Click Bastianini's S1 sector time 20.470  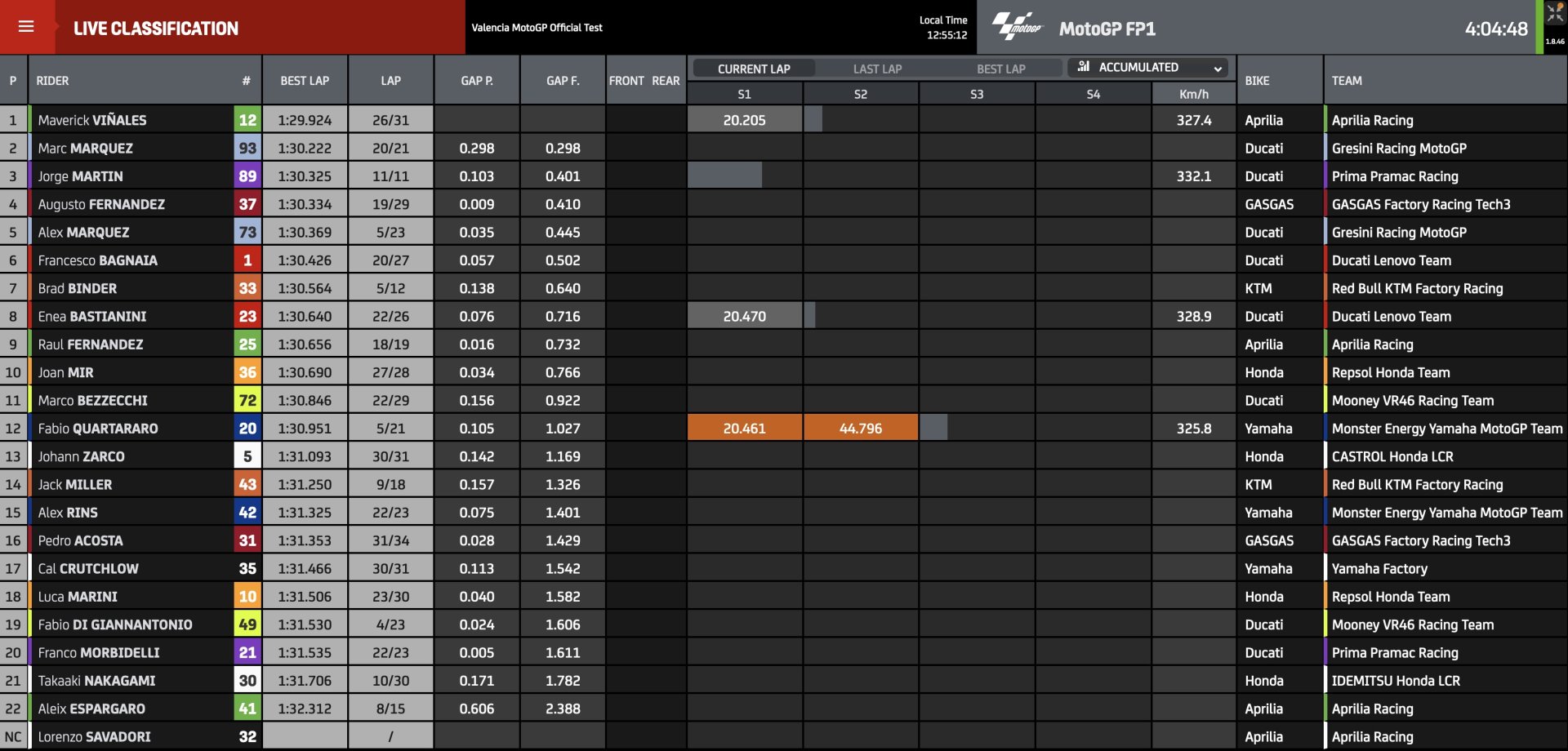click(744, 316)
